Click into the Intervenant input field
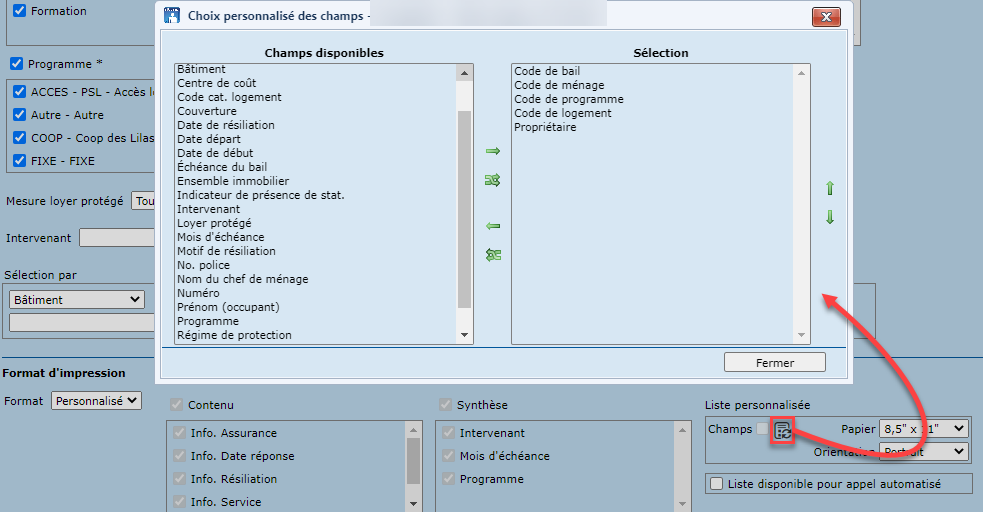The height and width of the screenshot is (512, 983). point(117,238)
